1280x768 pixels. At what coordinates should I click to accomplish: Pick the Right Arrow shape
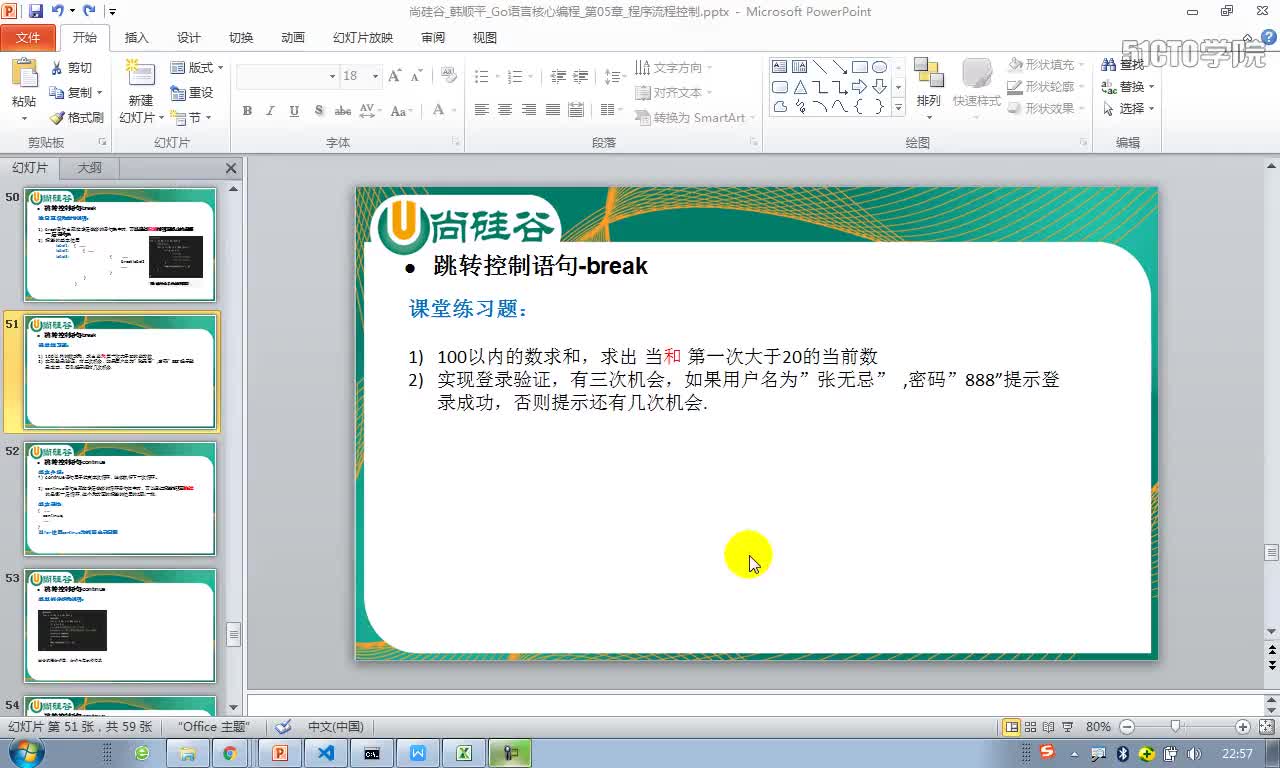(859, 87)
